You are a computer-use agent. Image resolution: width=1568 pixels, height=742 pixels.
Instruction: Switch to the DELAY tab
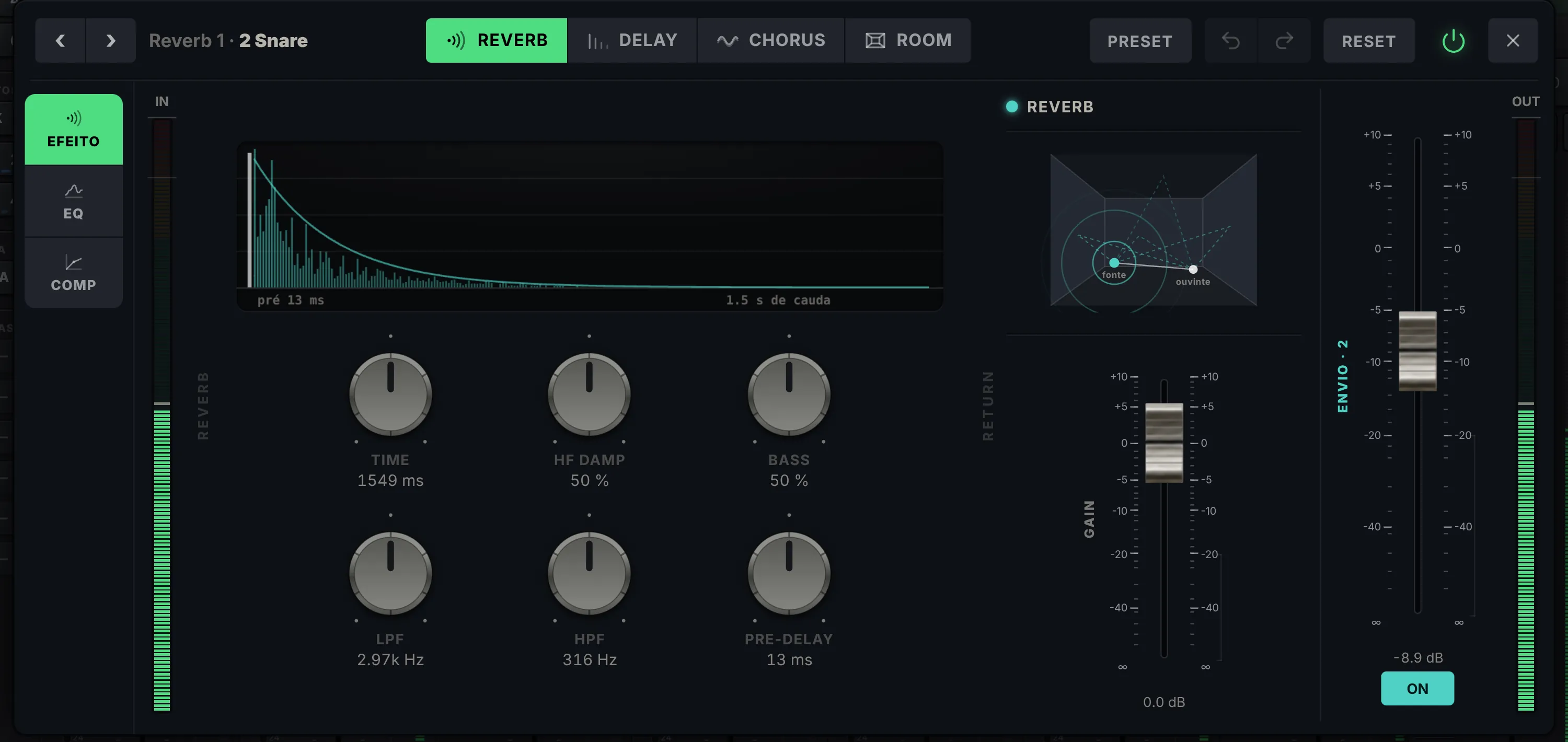click(x=632, y=41)
